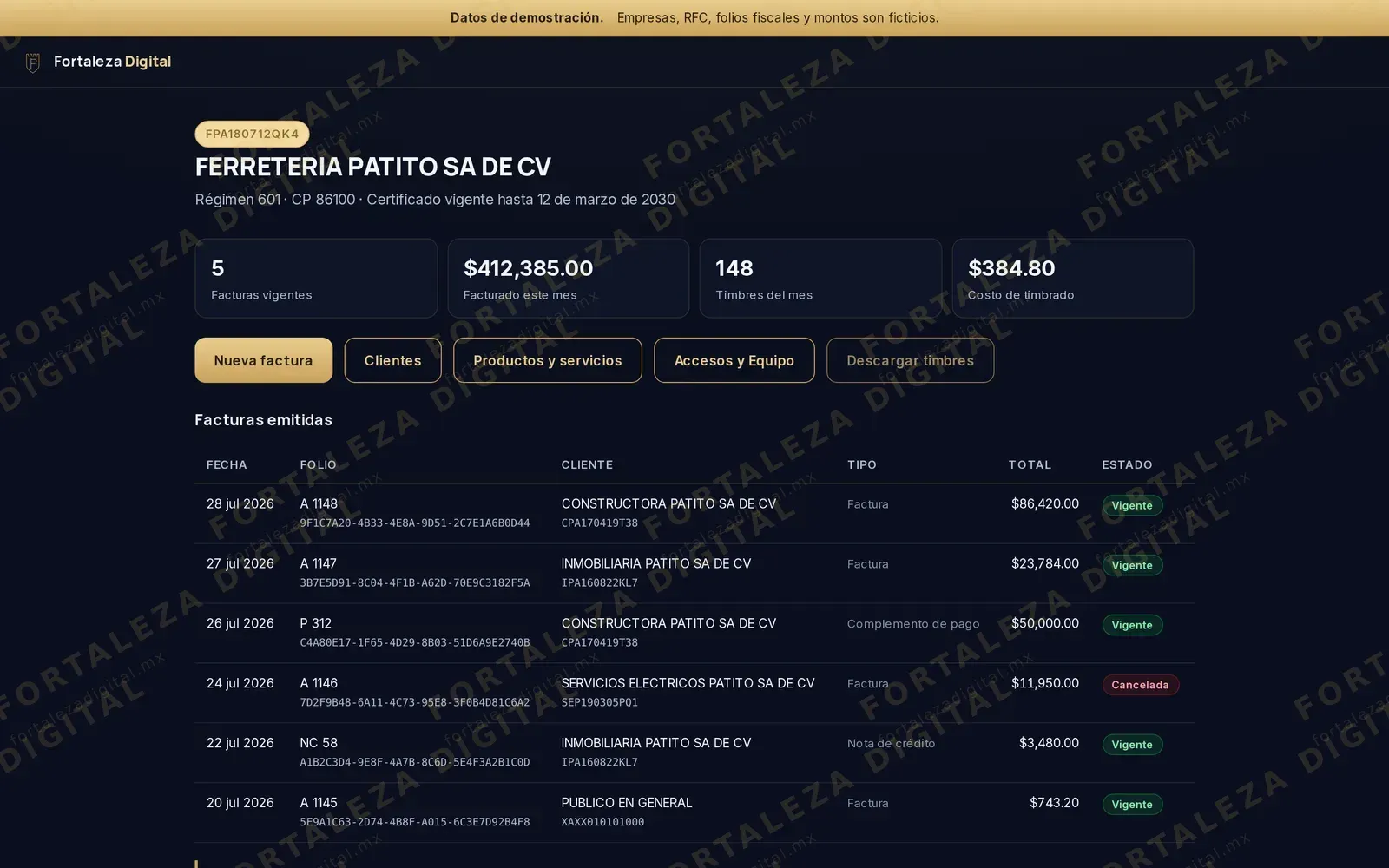Viewport: 1389px width, 868px height.
Task: Click INMOBILIARIA PATITO in 27 jul row
Action: [656, 563]
